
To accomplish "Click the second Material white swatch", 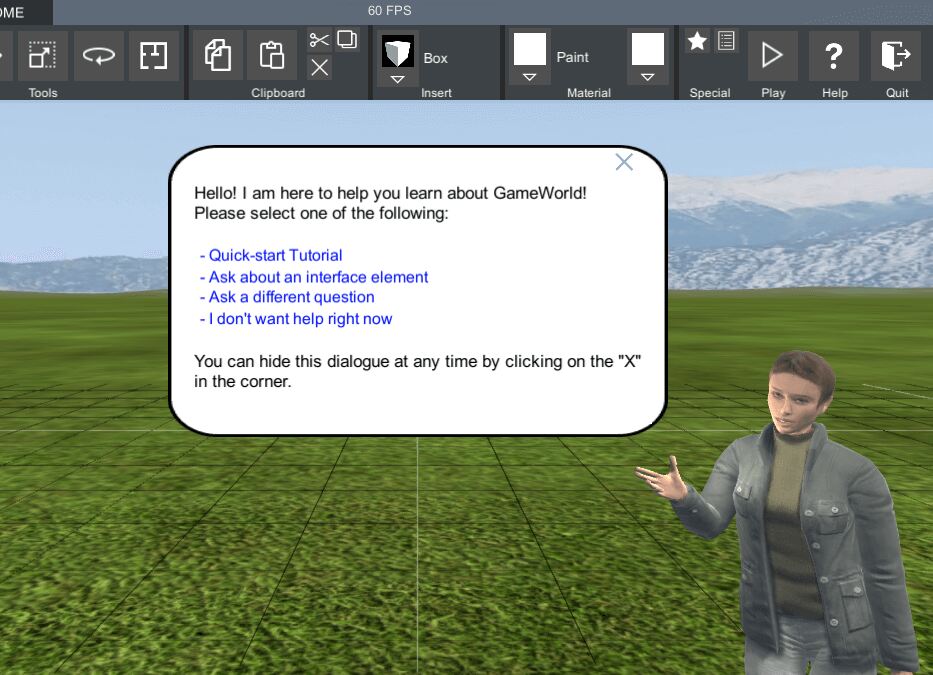I will [648, 49].
